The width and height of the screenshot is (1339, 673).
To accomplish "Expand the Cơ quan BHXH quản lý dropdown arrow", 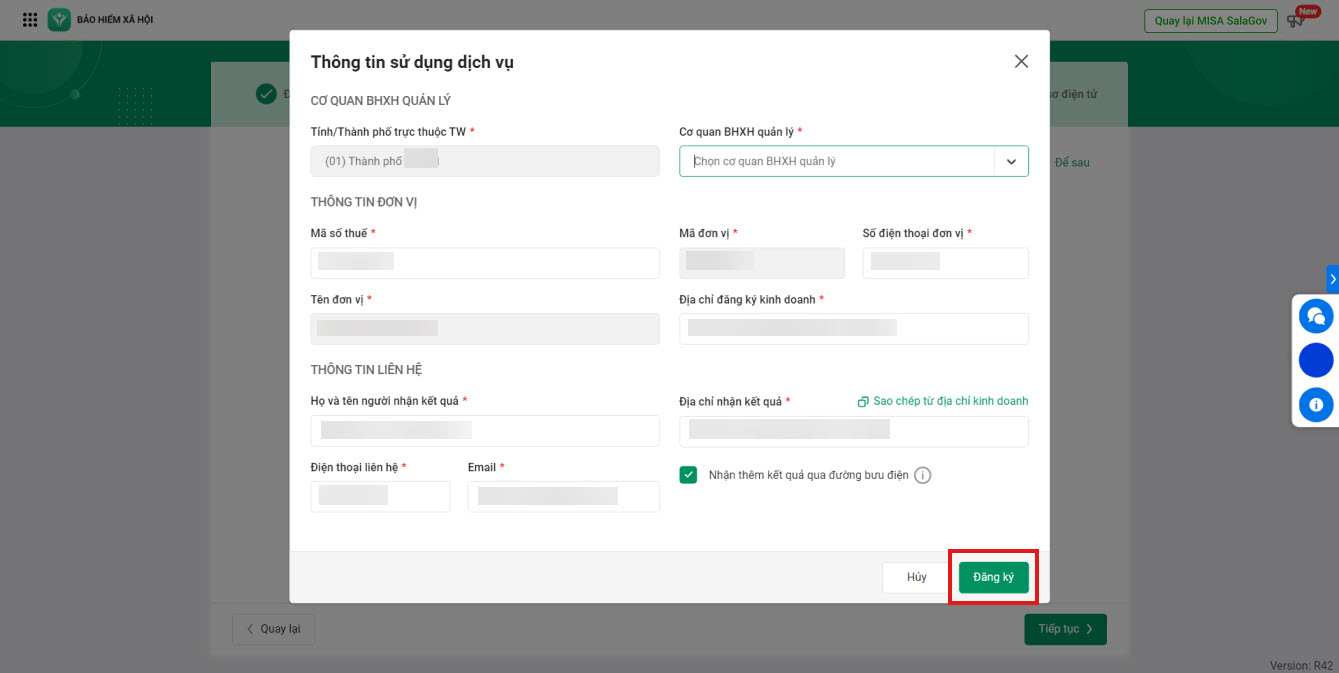I will (x=1011, y=162).
